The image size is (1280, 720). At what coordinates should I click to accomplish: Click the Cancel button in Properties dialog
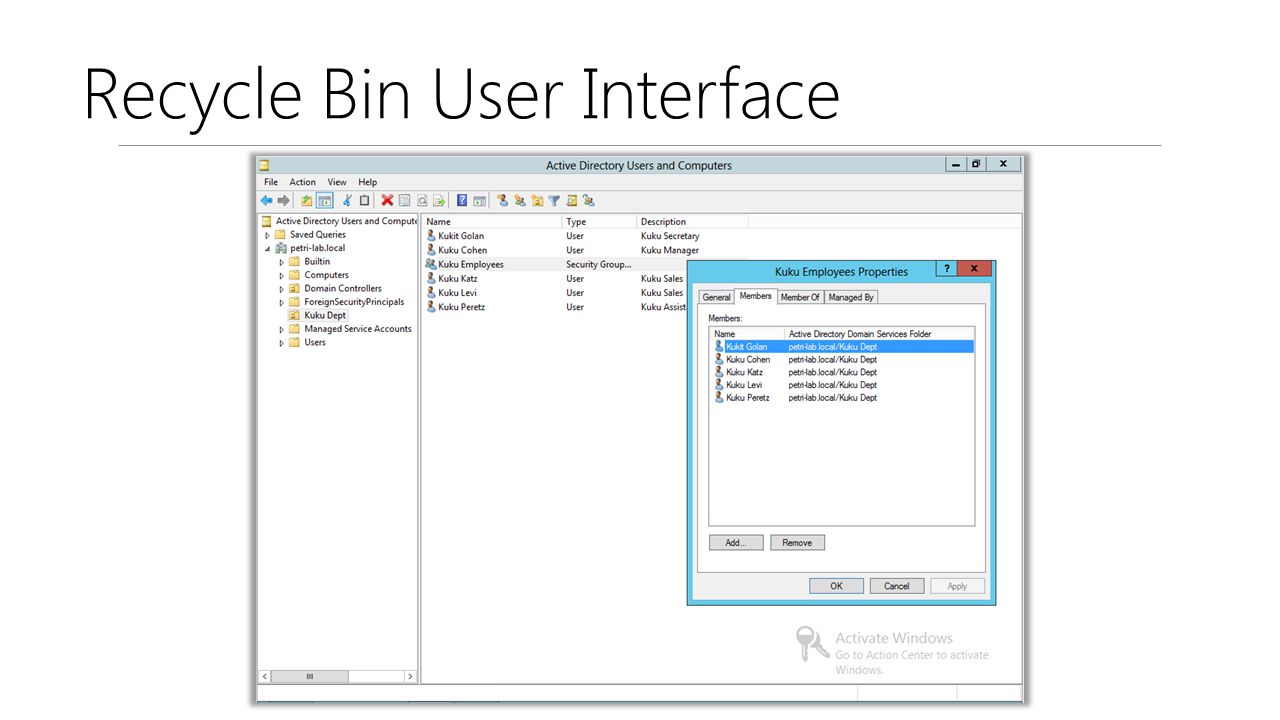897,586
